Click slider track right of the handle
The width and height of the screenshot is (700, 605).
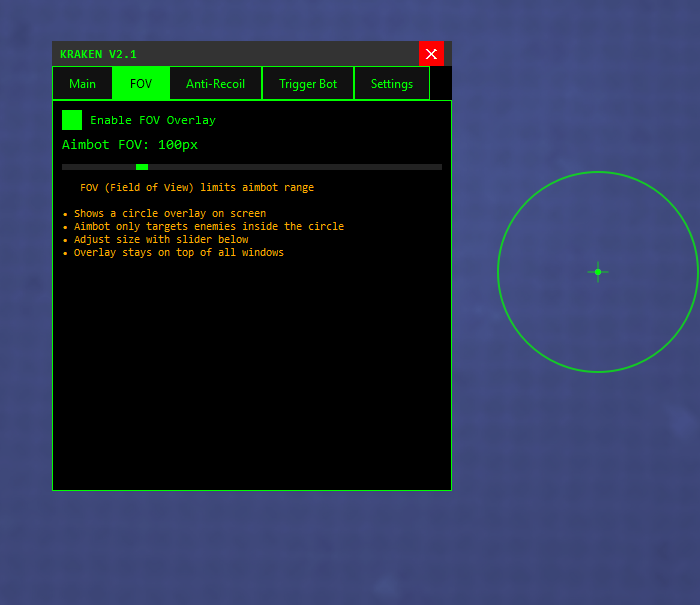(300, 167)
